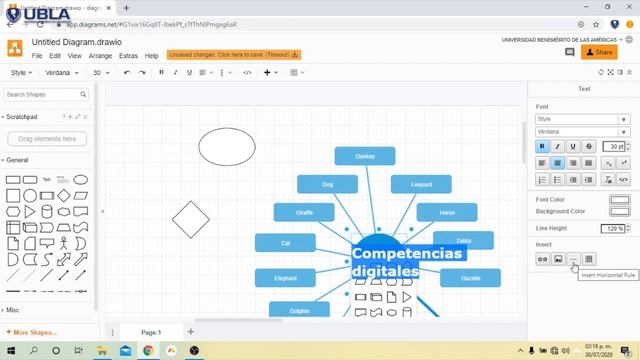The image size is (640, 360).
Task: Click the Insert Horizontal Rule icon
Action: click(573, 259)
